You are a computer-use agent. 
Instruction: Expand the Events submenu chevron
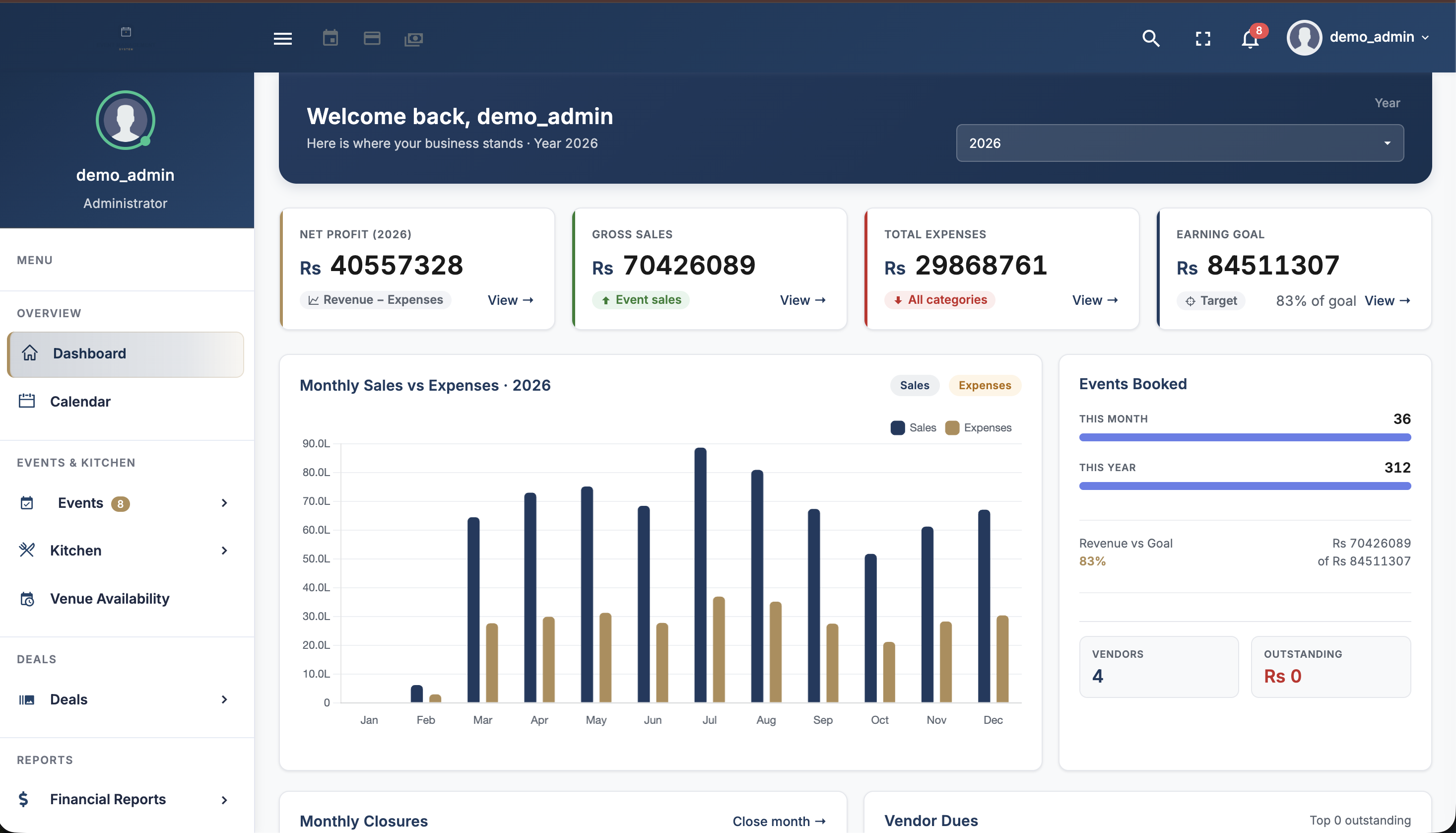point(224,503)
